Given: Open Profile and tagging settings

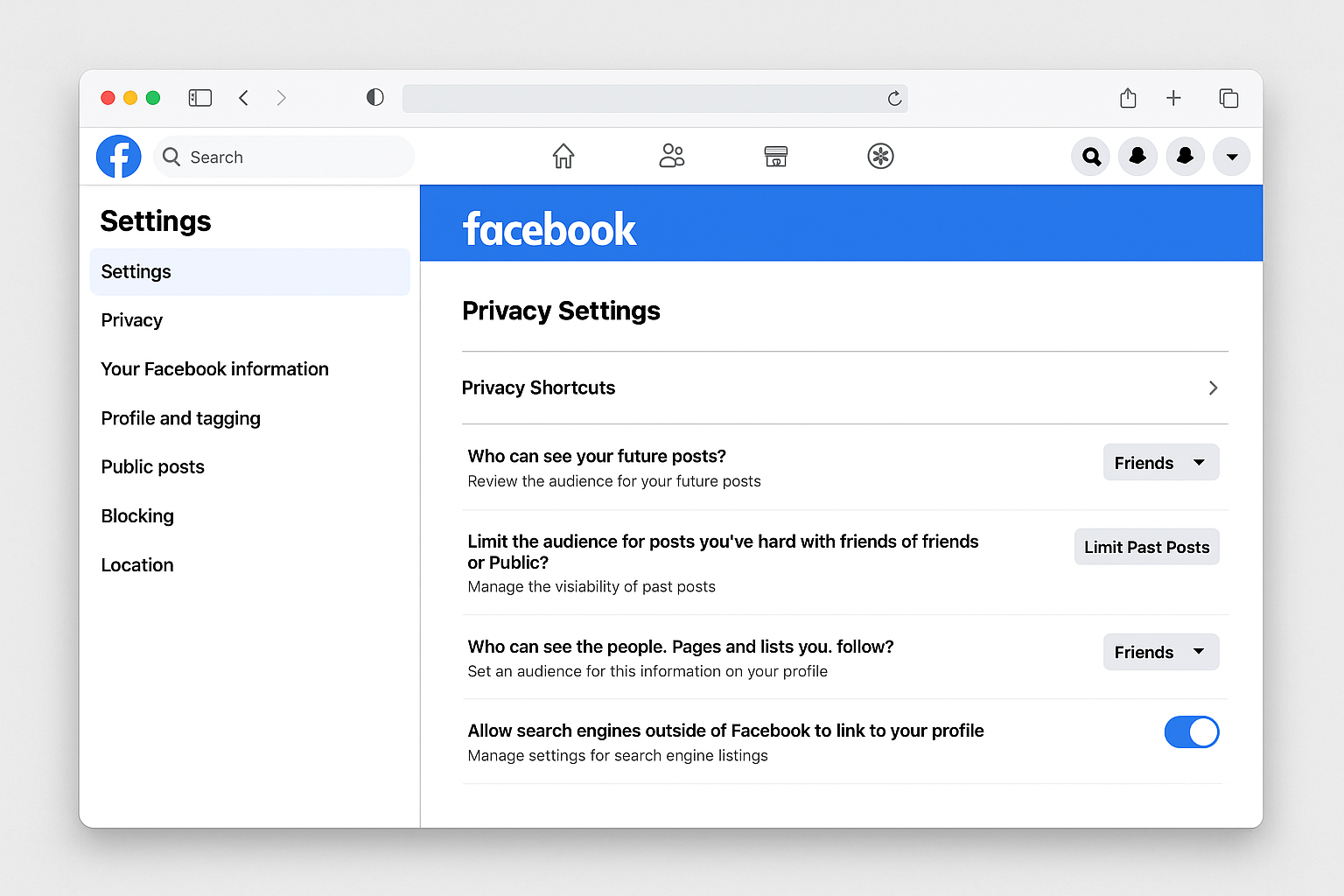Looking at the screenshot, I should coord(180,418).
